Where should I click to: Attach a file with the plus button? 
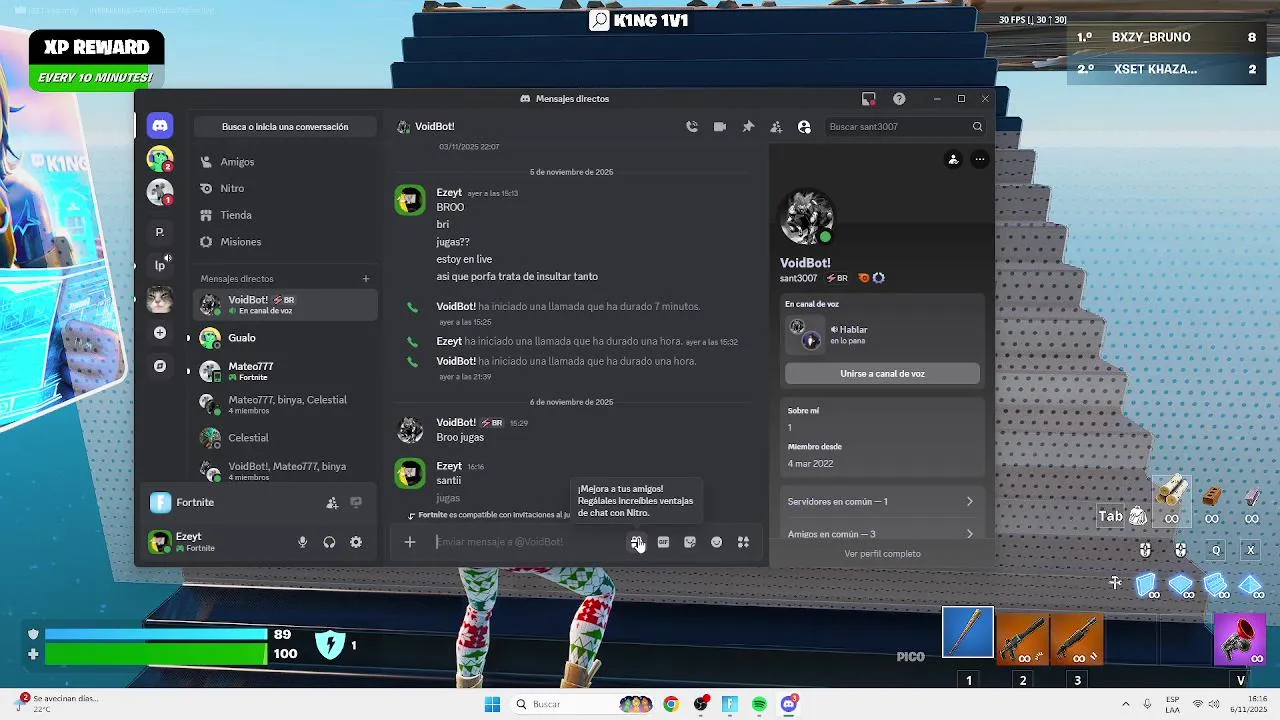[x=410, y=542]
